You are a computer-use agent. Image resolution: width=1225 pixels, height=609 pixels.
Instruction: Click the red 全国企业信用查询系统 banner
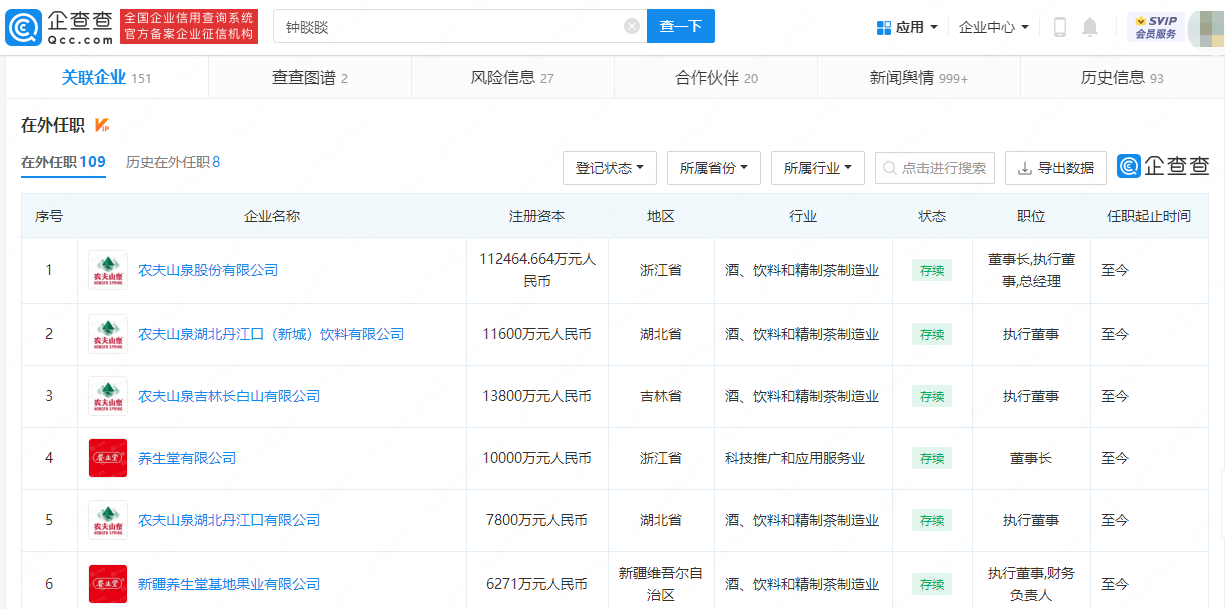coord(189,27)
